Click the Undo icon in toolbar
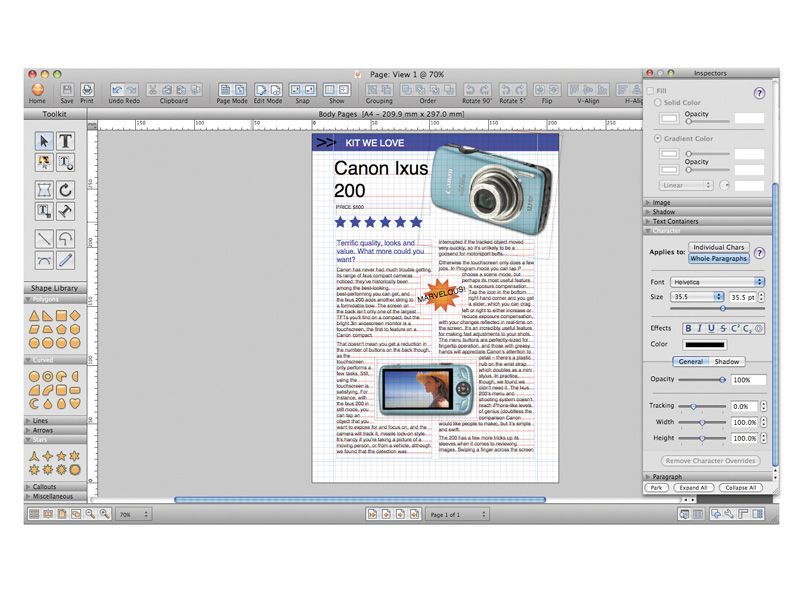Viewport: 800px width, 600px height. pos(117,90)
